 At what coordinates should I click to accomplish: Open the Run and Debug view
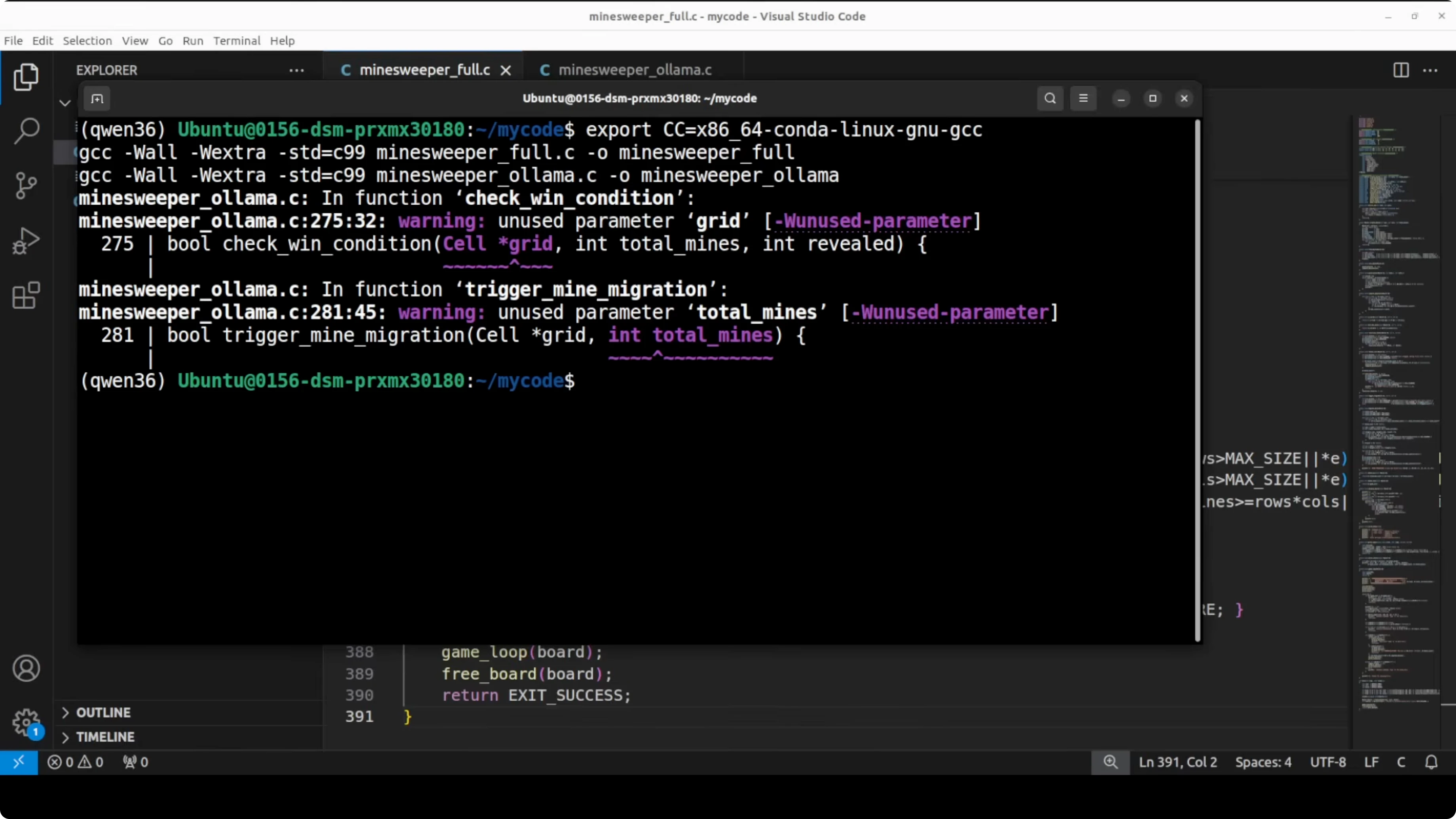(x=26, y=241)
